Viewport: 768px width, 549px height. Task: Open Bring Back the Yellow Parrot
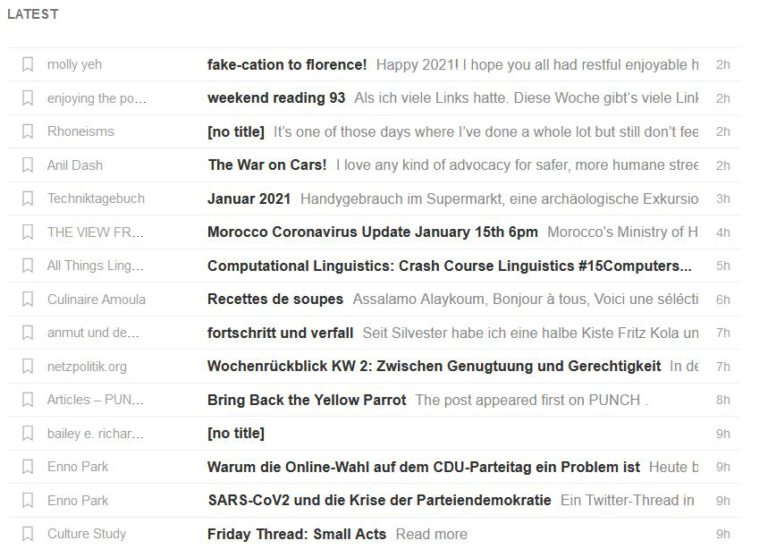click(307, 400)
